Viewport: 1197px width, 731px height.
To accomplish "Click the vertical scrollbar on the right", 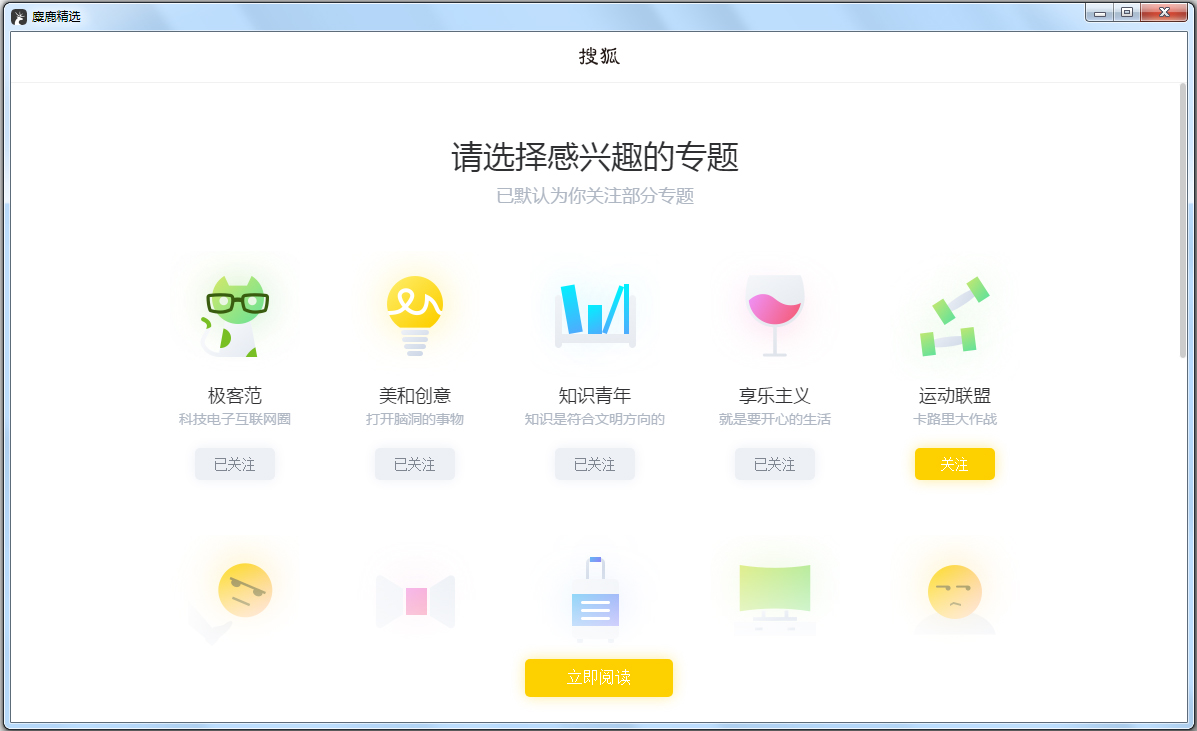I will click(1182, 221).
